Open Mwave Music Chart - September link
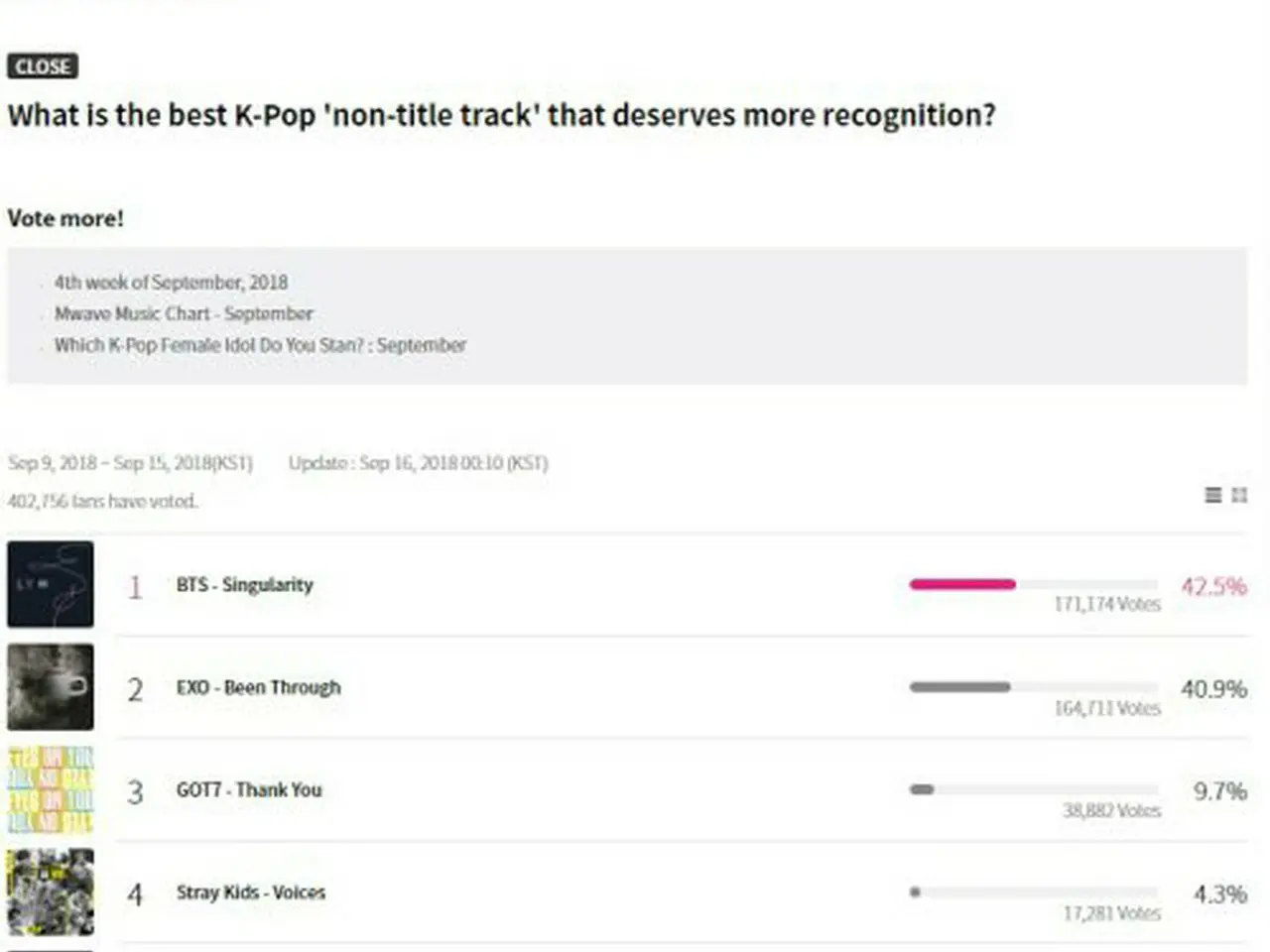 click(184, 313)
